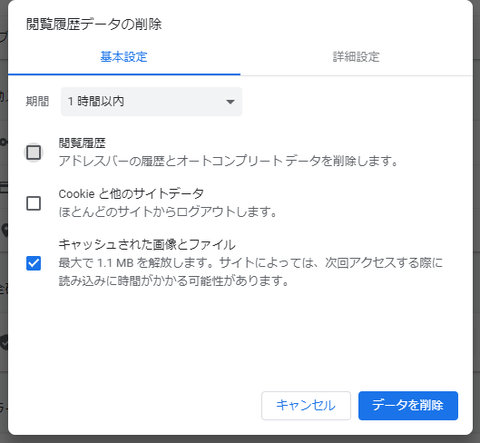This screenshot has height=443, width=480.
Task: Click the 閲覧履歴 label text
Action: click(82, 143)
